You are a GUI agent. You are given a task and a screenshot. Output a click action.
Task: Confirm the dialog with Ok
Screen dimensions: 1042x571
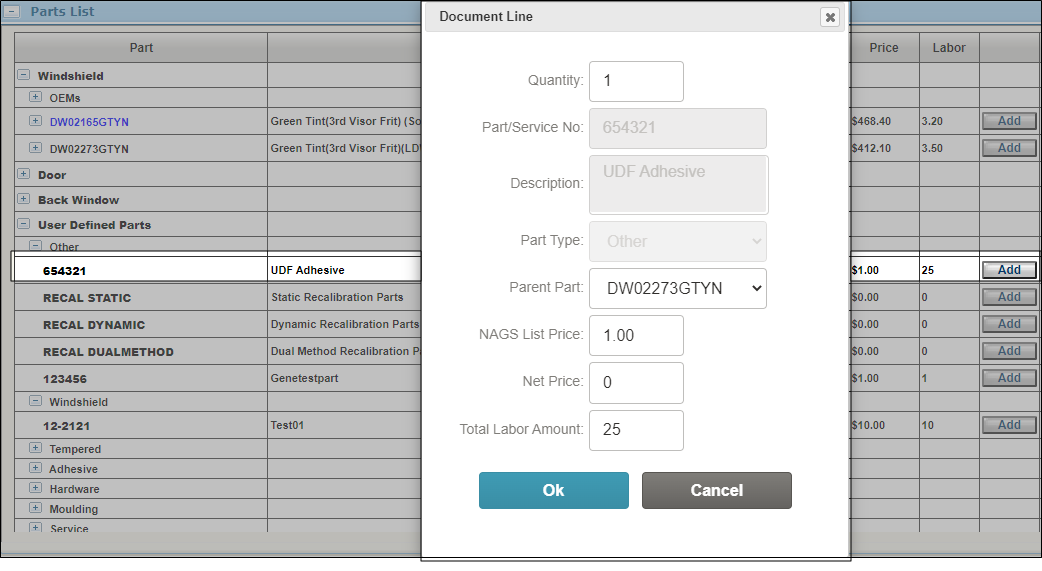pos(554,491)
